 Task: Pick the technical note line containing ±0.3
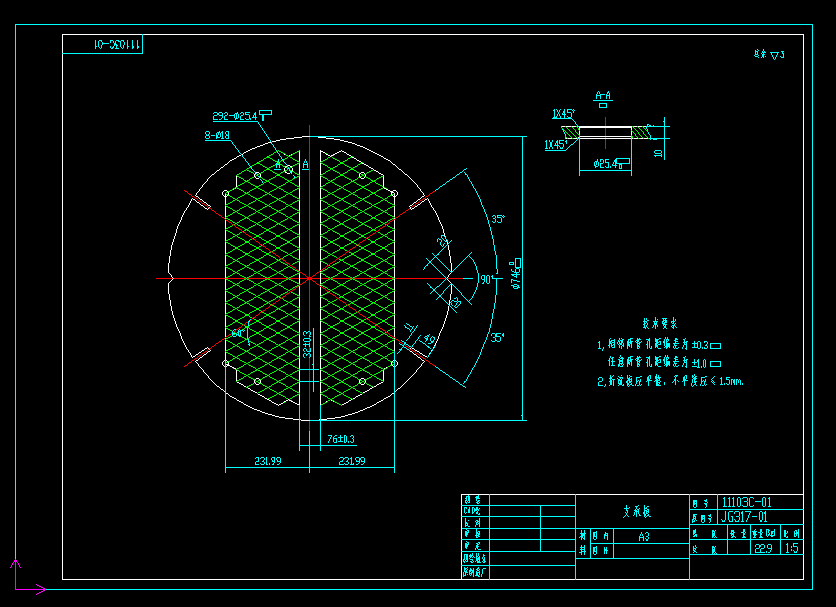click(659, 345)
